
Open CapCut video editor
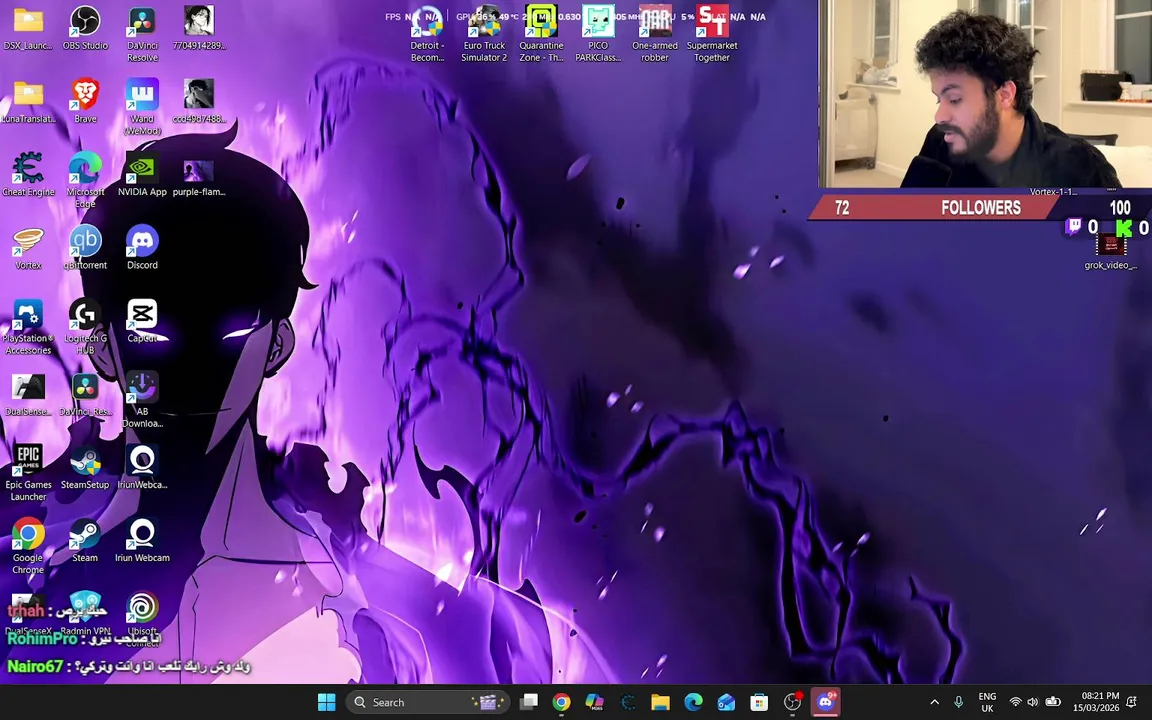[x=142, y=321]
